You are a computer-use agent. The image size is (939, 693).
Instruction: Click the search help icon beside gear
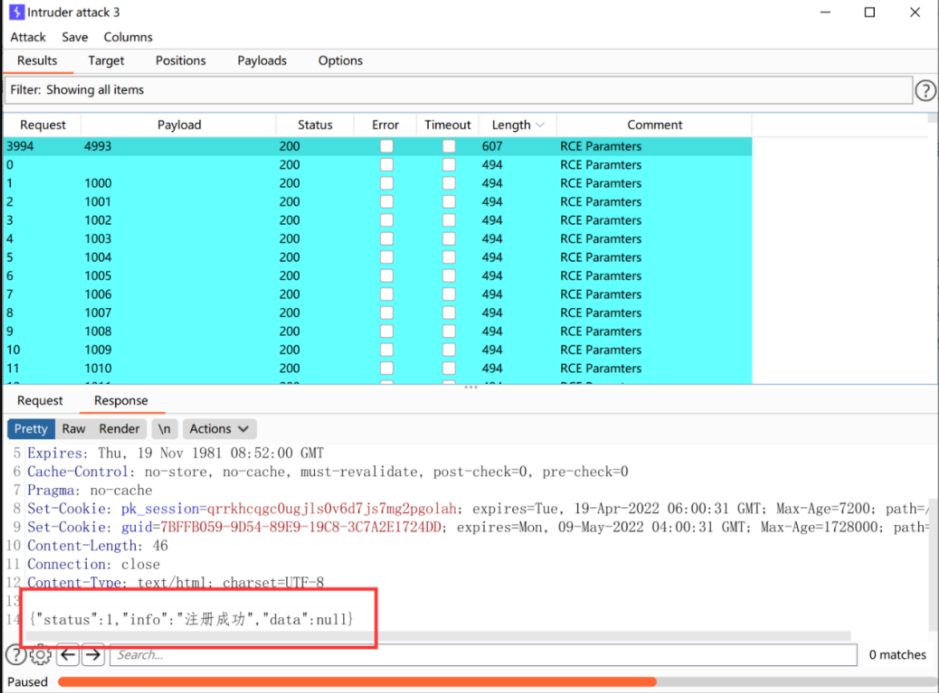pyautogui.click(x=16, y=655)
